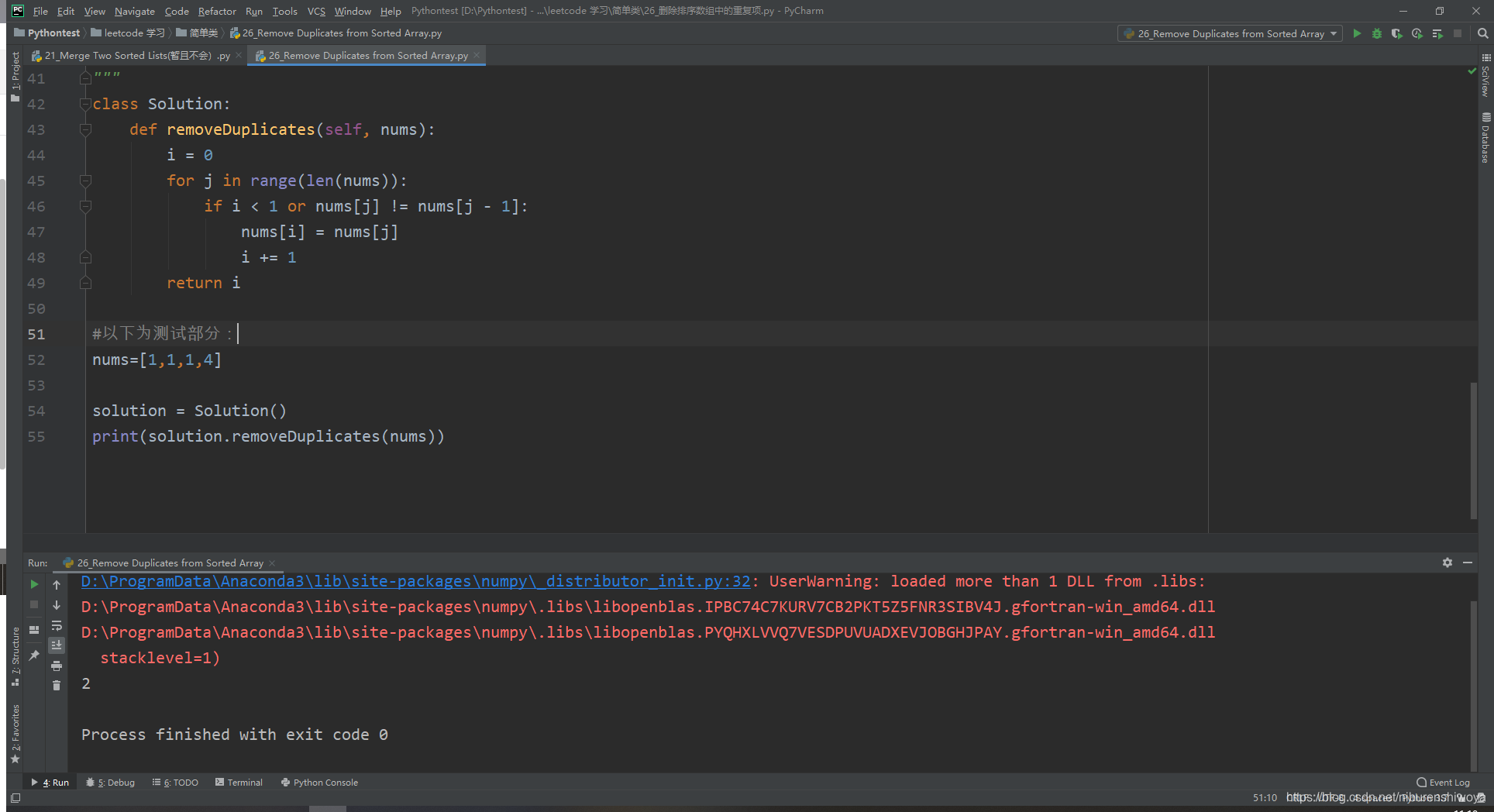Open Search Everywhere with the magnifier icon

1482,33
